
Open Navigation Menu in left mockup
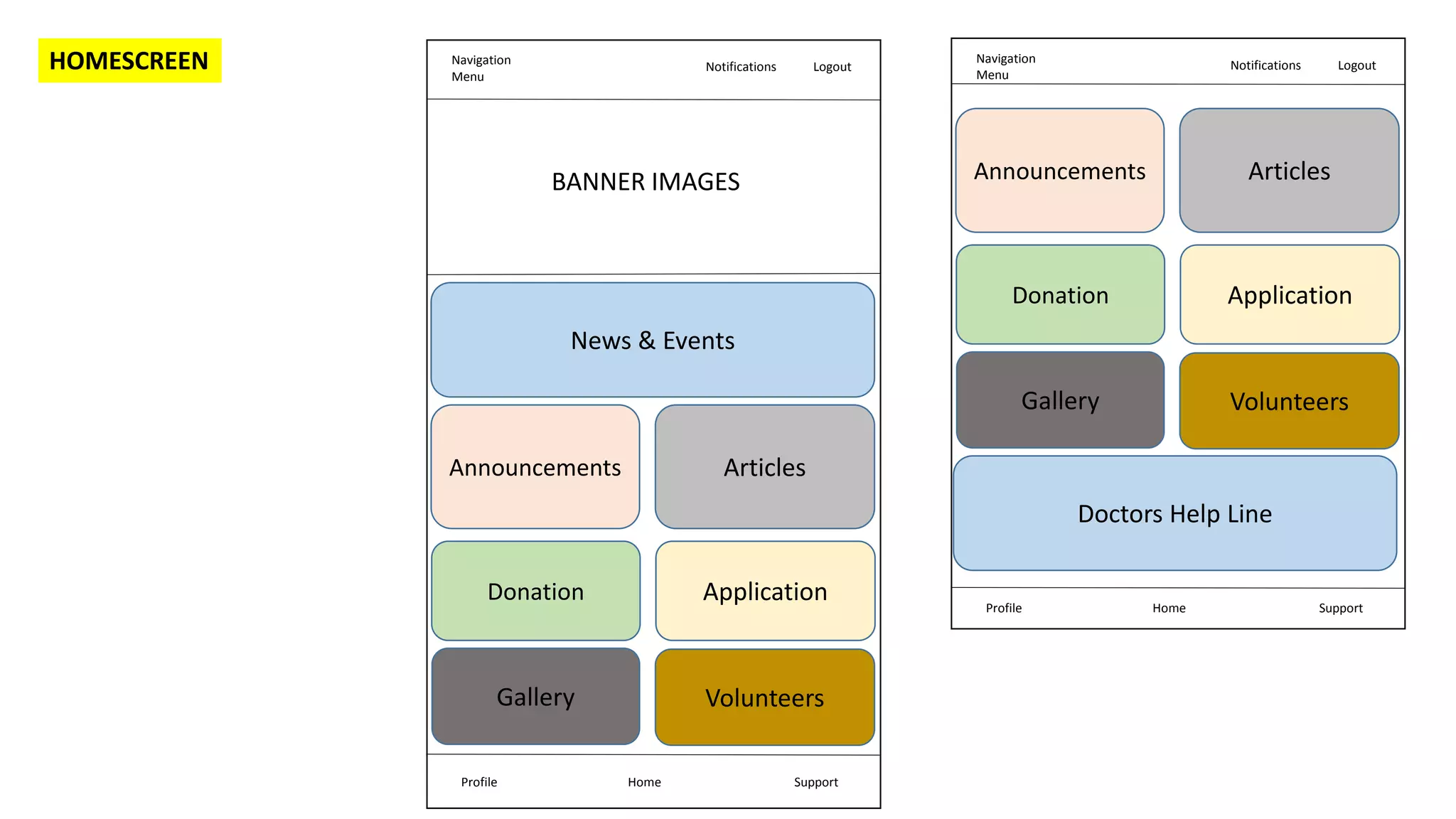pos(481,68)
